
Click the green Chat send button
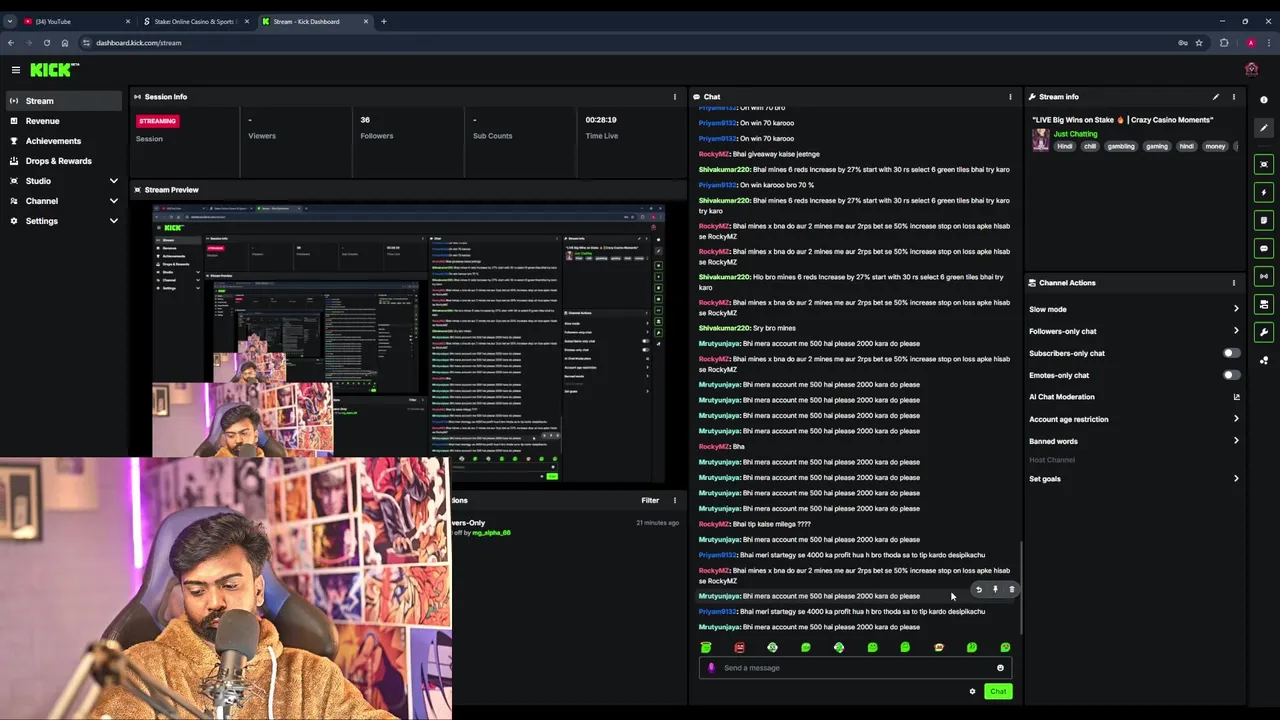coord(998,691)
